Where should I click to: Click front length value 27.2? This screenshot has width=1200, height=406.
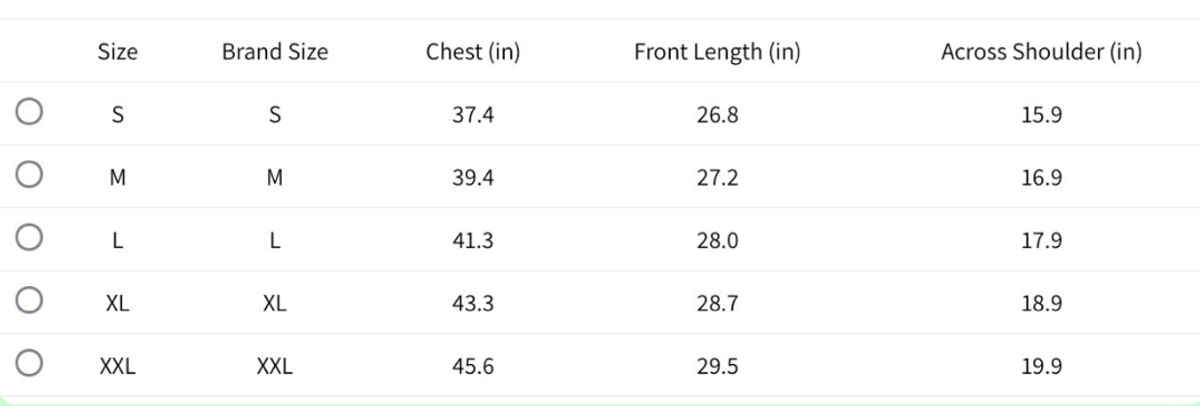(x=717, y=178)
